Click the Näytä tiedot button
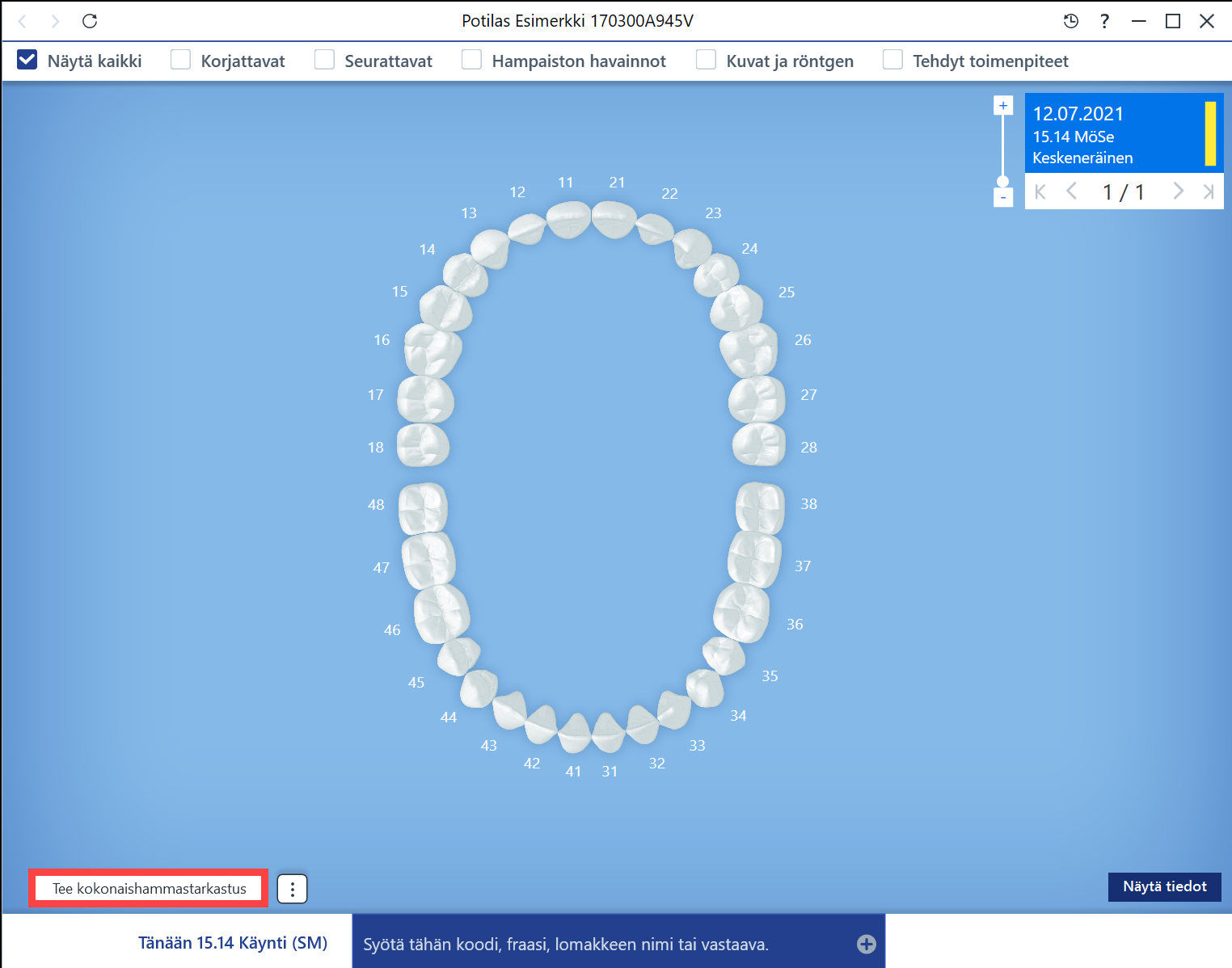The width and height of the screenshot is (1232, 968). pos(1165,886)
